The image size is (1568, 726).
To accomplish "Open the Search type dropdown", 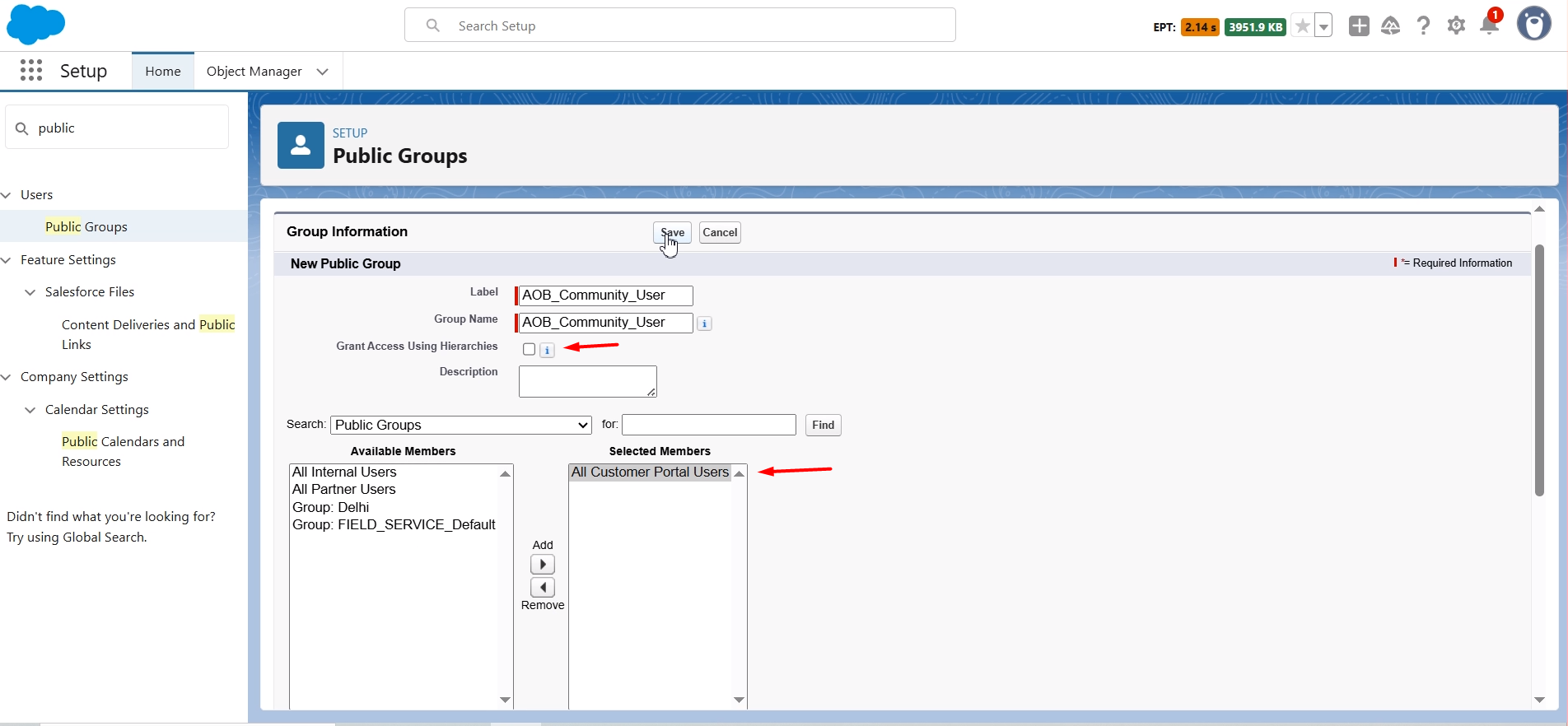I will 461,425.
